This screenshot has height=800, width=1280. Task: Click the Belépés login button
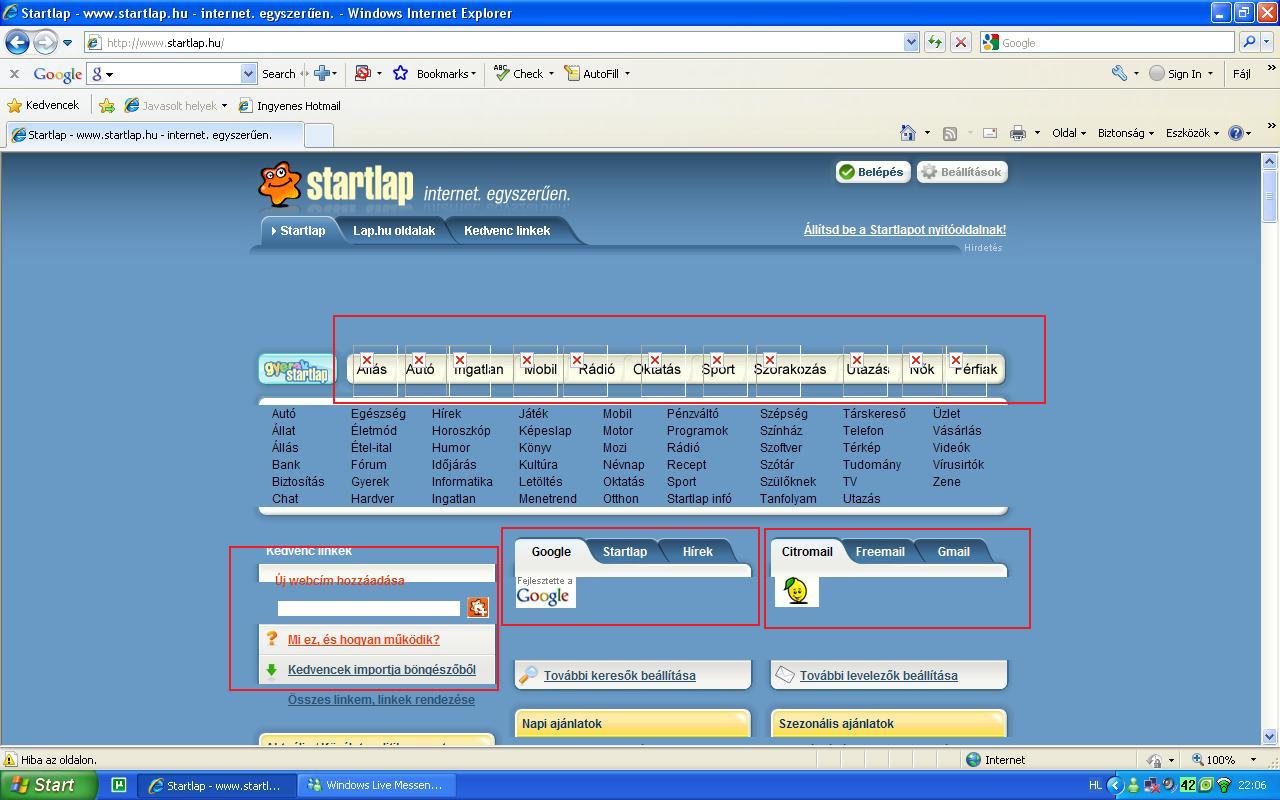pyautogui.click(x=872, y=172)
